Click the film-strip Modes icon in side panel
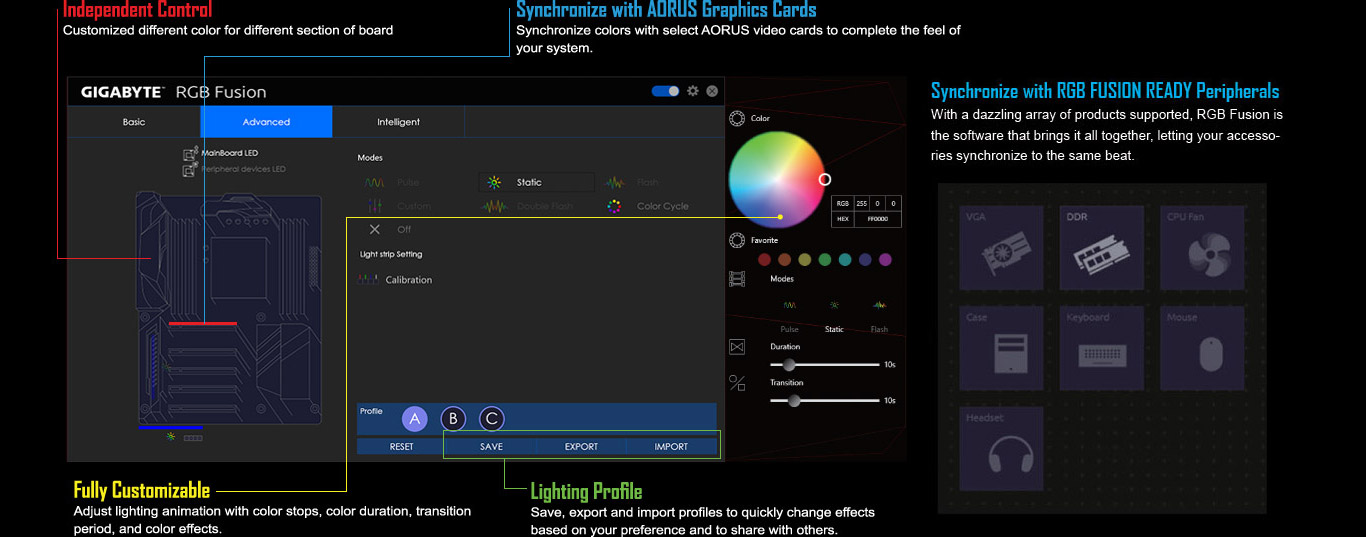Image resolution: width=1366 pixels, height=537 pixels. click(x=737, y=279)
